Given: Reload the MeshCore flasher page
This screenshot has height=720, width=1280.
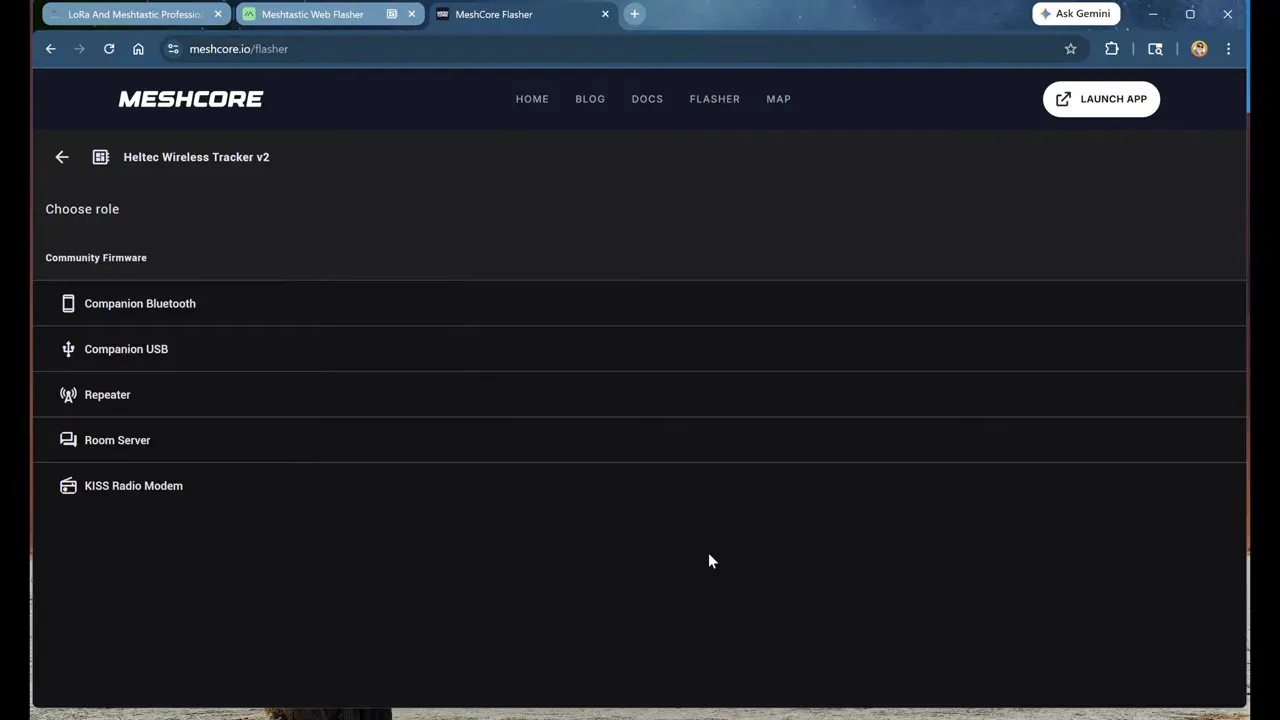Looking at the screenshot, I should pos(109,49).
